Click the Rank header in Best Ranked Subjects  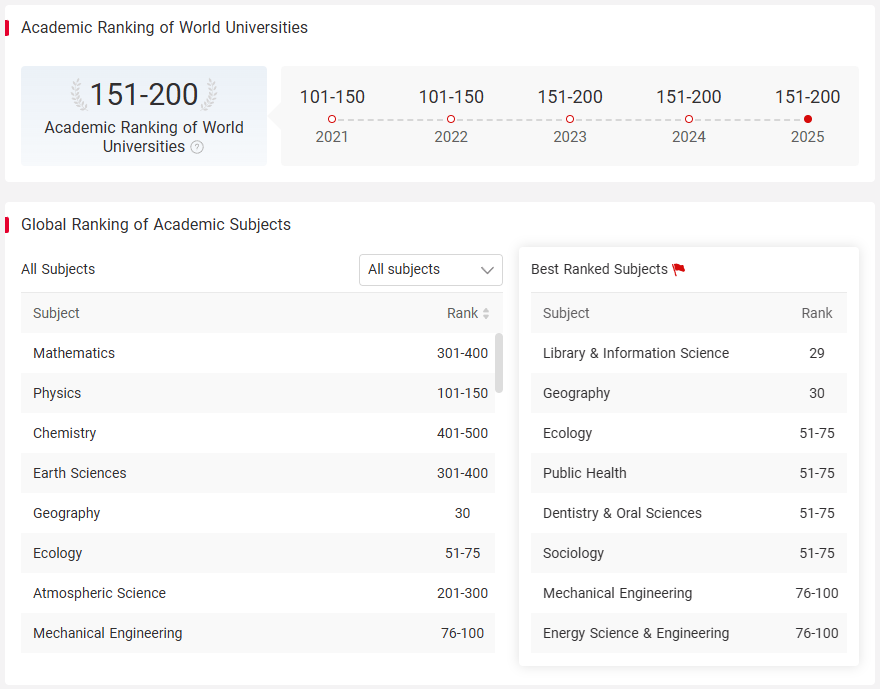point(817,313)
